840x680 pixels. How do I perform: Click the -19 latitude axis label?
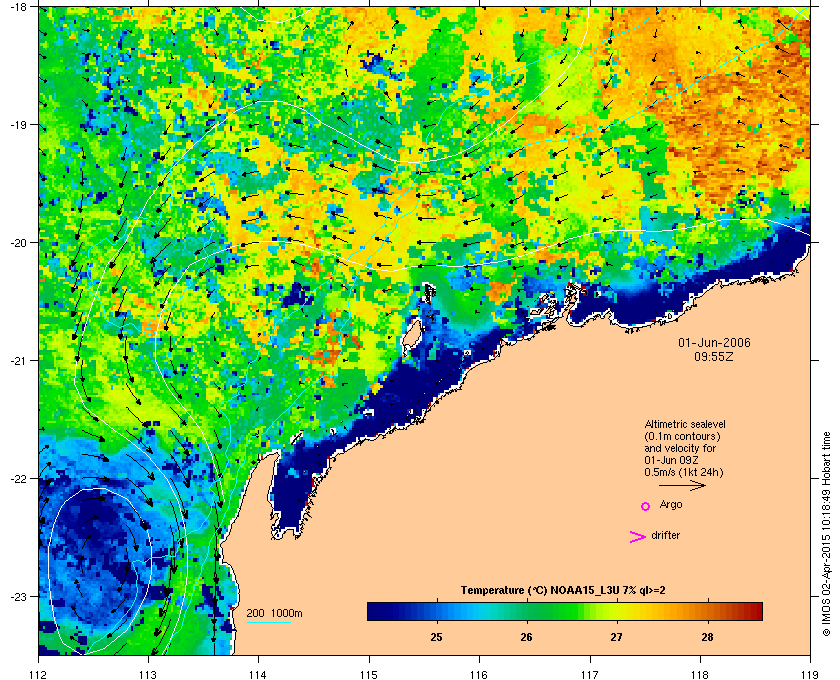(x=19, y=124)
